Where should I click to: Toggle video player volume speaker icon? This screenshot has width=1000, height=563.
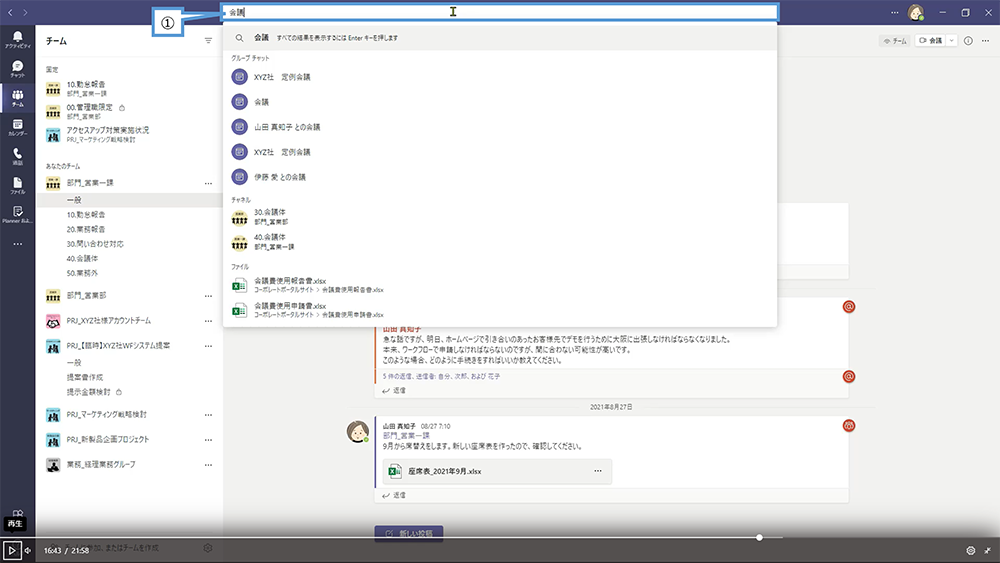pos(27,550)
